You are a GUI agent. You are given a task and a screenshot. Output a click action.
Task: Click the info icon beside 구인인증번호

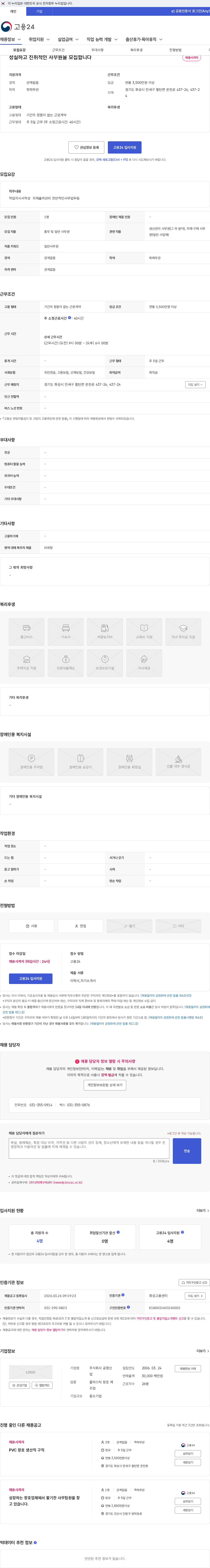tap(128, 1307)
